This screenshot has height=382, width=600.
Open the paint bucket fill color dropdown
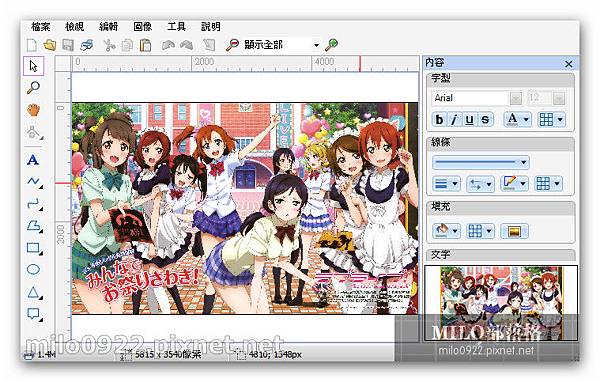pyautogui.click(x=446, y=231)
